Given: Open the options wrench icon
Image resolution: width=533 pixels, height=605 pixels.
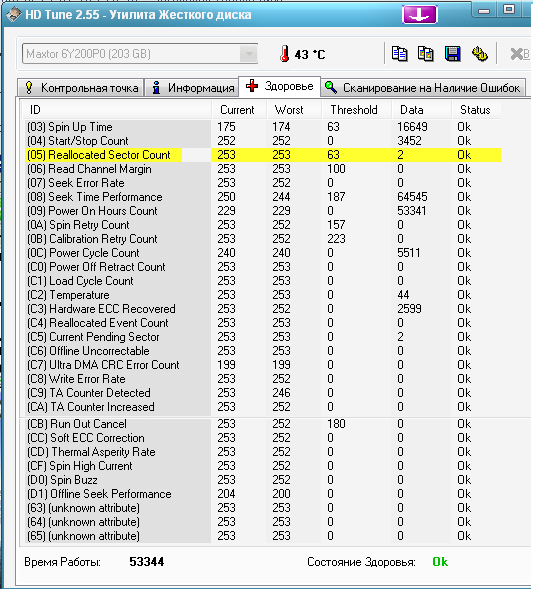Looking at the screenshot, I should (x=479, y=54).
